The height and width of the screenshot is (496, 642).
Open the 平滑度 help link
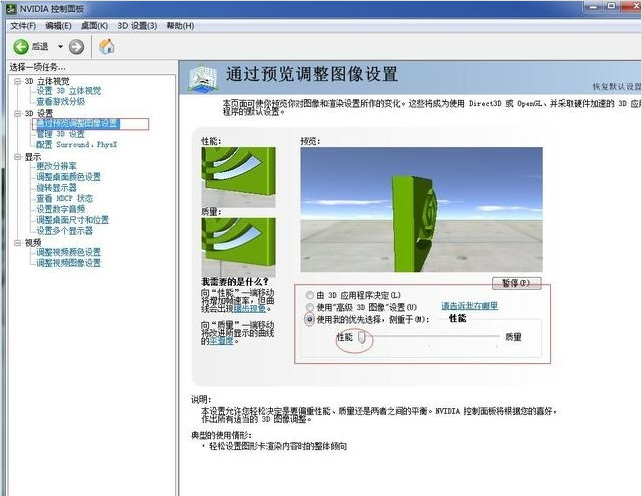coord(221,341)
